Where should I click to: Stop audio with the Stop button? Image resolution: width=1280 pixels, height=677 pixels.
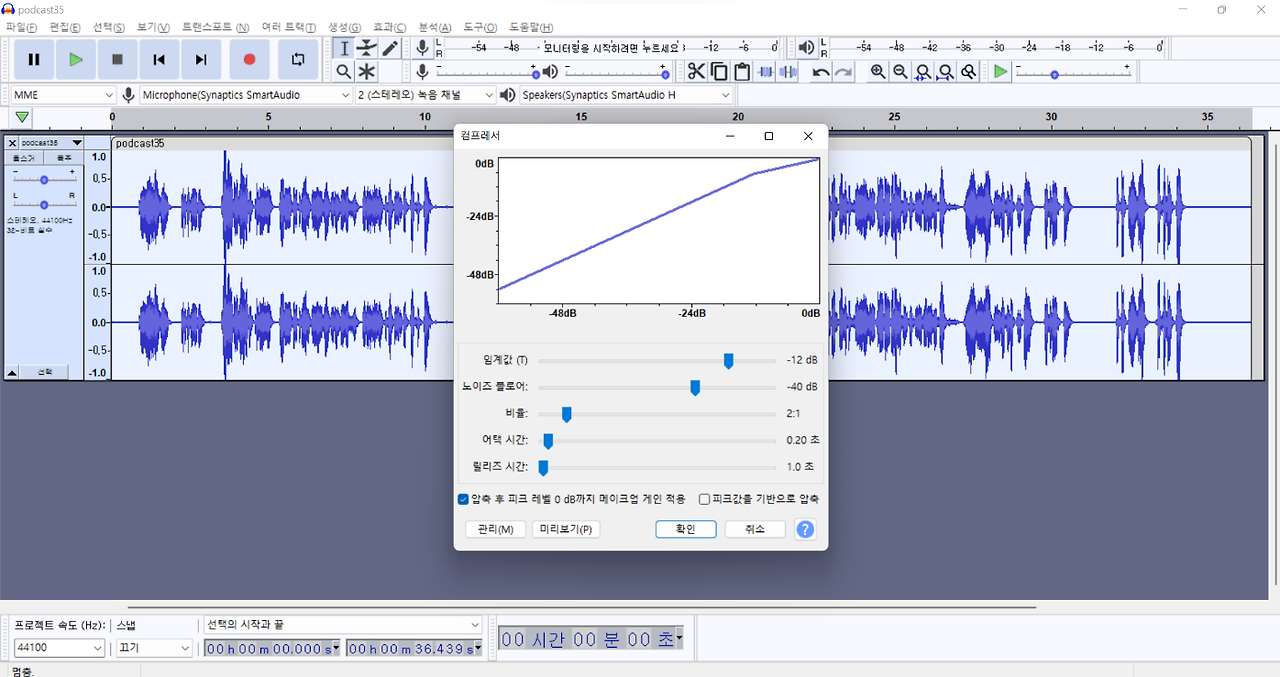point(117,60)
